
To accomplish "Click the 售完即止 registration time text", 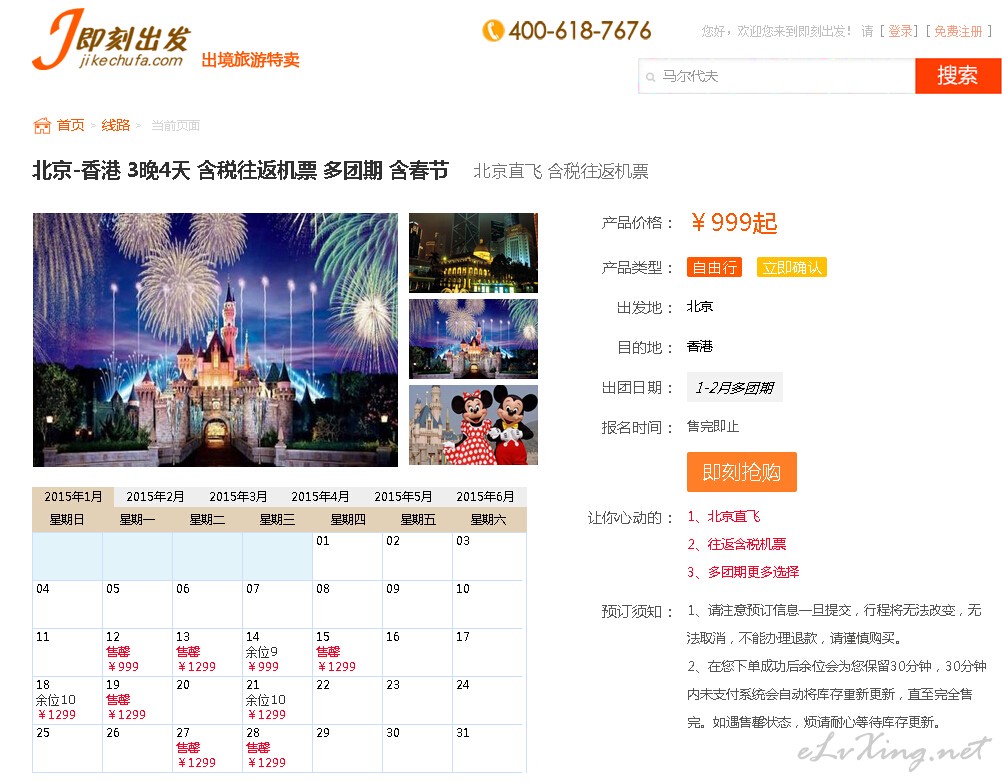I will [x=713, y=426].
